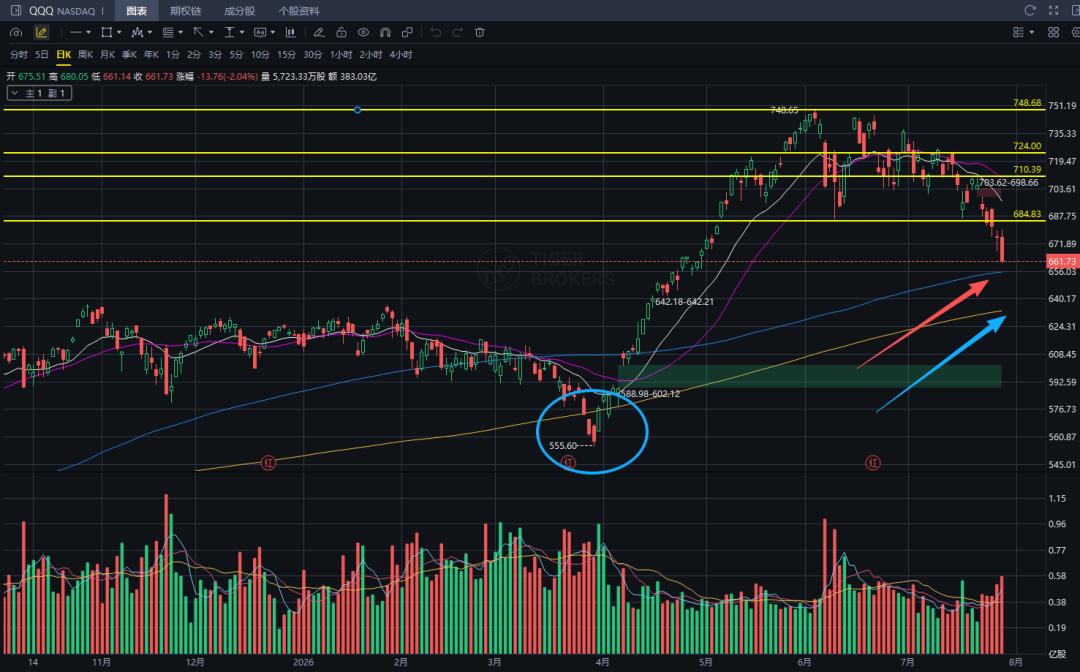Expand the 主1 副1 indicator selector

click(39, 93)
